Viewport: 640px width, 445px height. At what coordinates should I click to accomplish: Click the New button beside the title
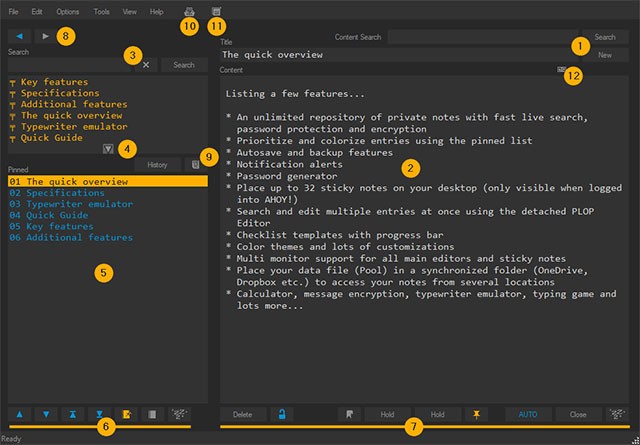click(x=604, y=56)
